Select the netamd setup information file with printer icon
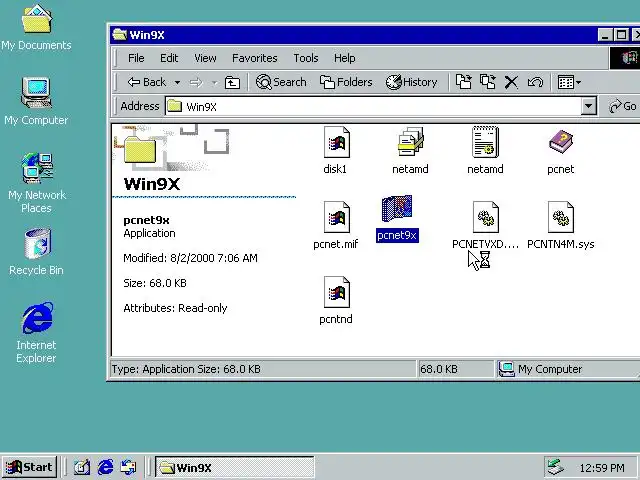Screen dimensions: 640x480 click(x=411, y=142)
